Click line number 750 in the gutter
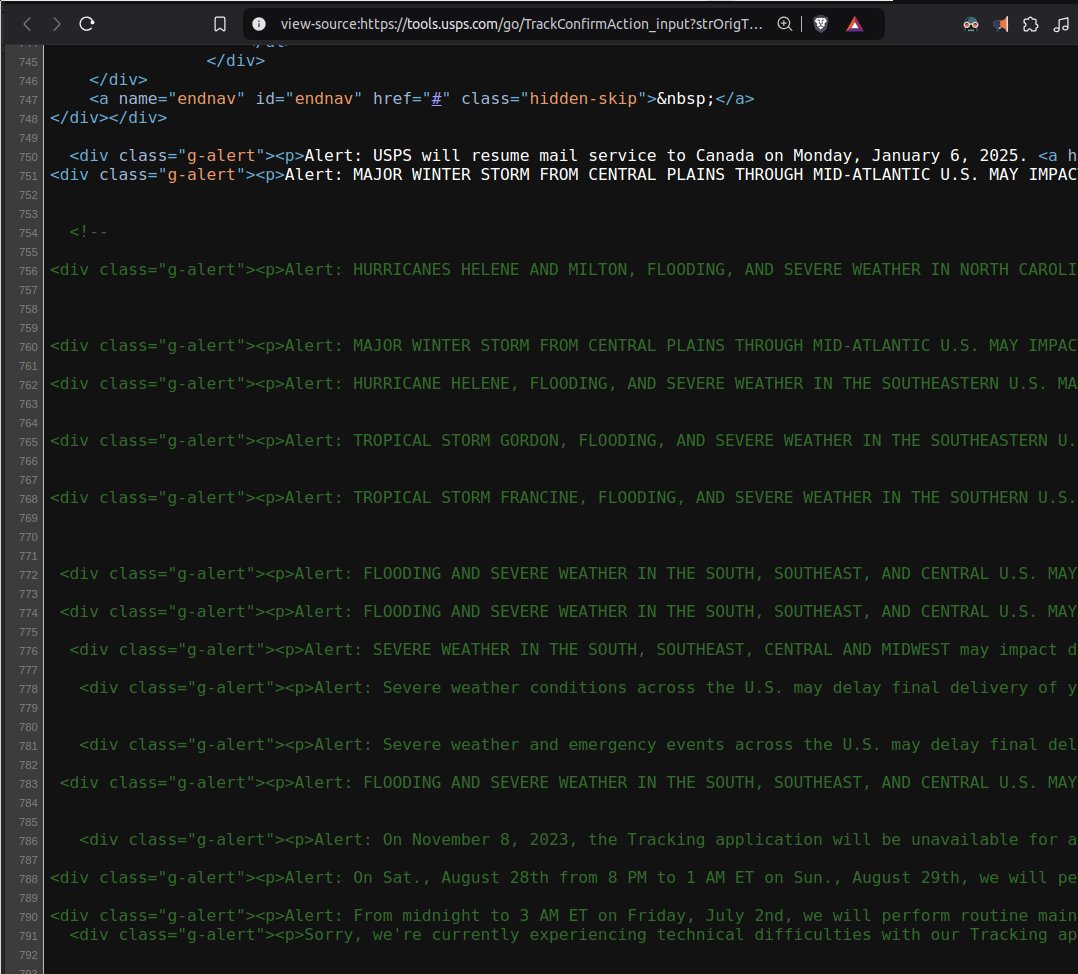1078x974 pixels. 28,157
